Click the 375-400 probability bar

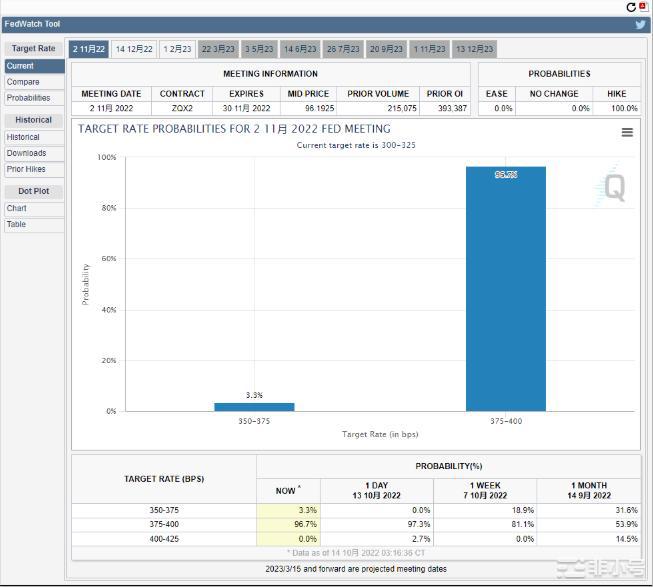pos(505,290)
